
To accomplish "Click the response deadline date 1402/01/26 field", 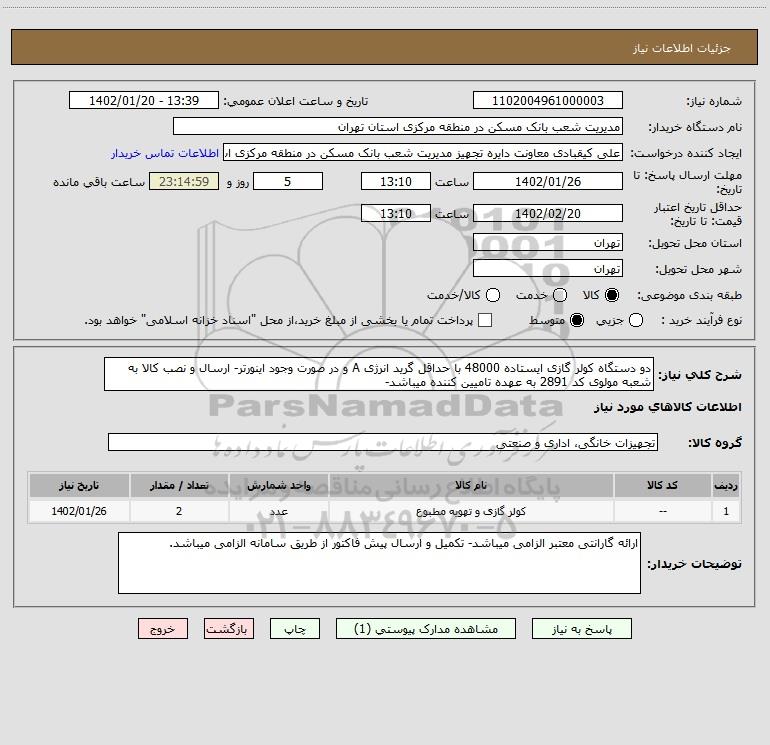I will [548, 182].
